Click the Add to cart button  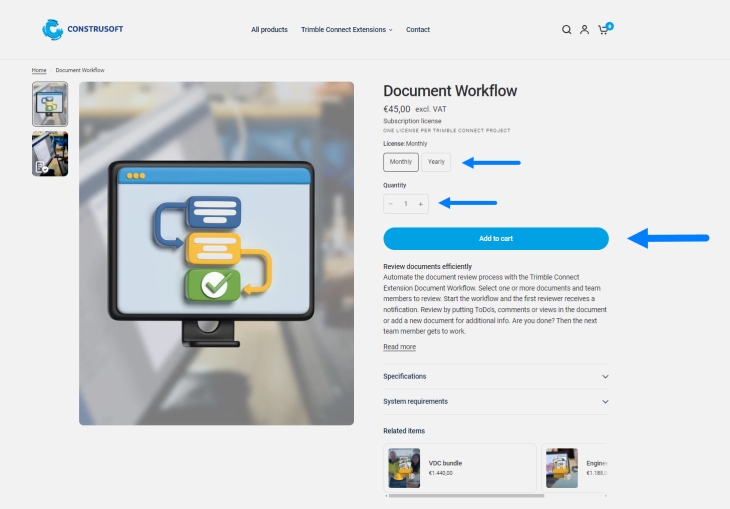coord(496,238)
